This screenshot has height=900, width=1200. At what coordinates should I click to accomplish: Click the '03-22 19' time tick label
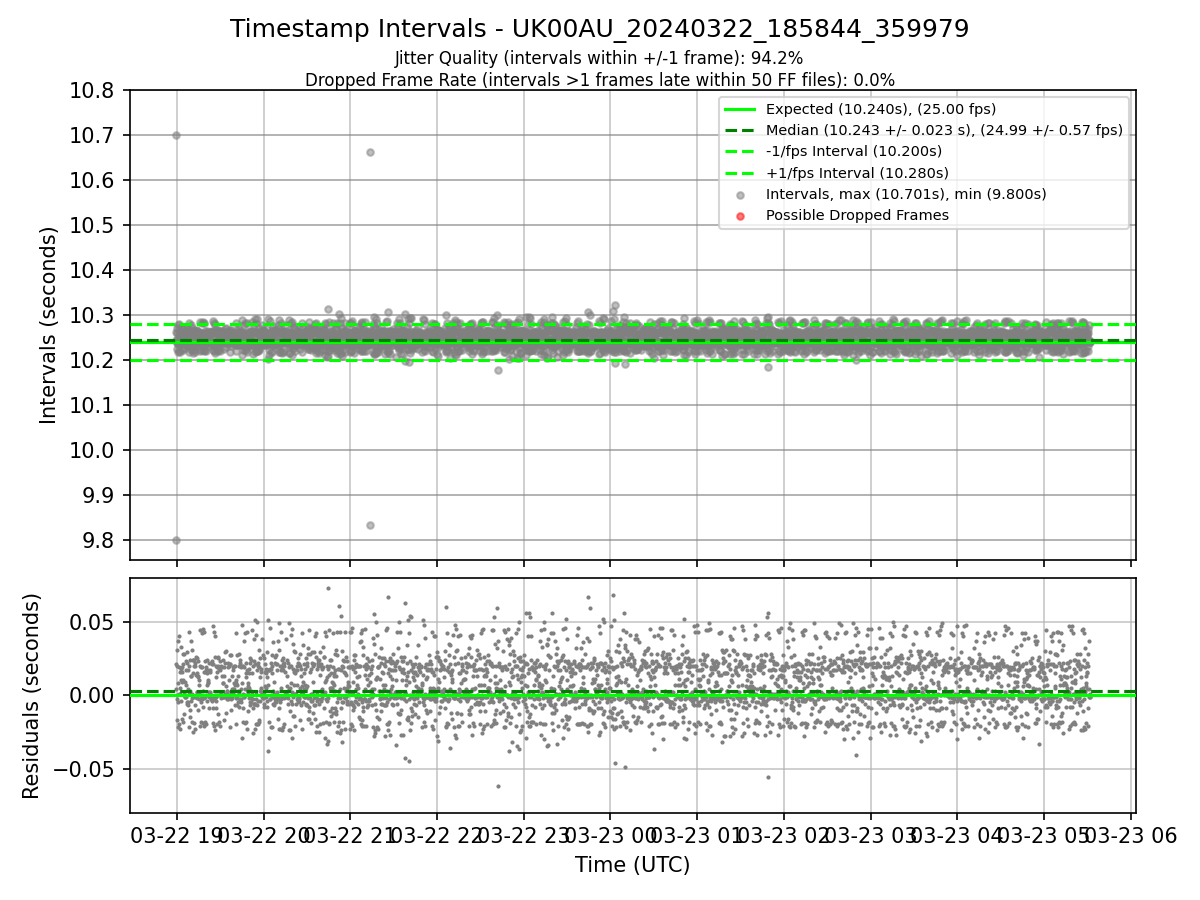pos(176,836)
